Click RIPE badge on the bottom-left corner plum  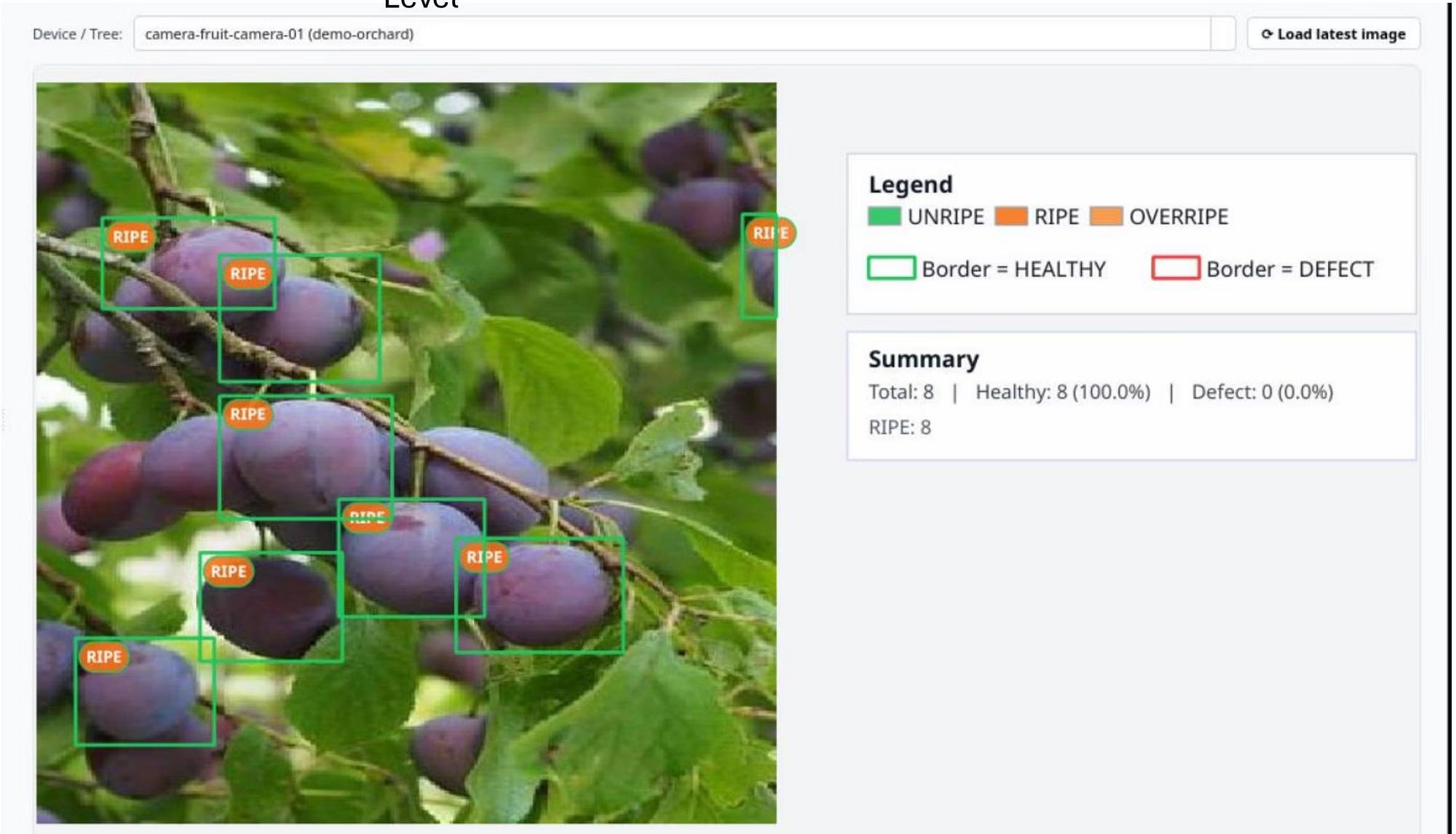(103, 656)
